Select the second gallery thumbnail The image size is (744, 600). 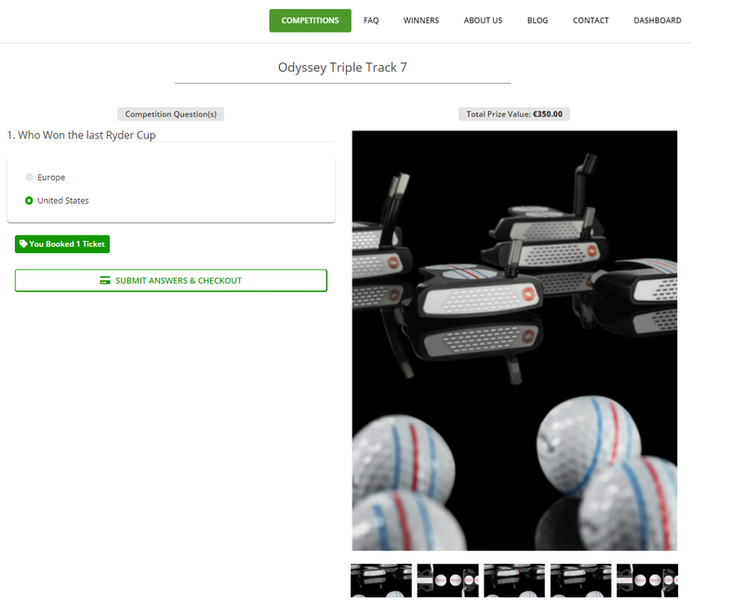tap(447, 581)
